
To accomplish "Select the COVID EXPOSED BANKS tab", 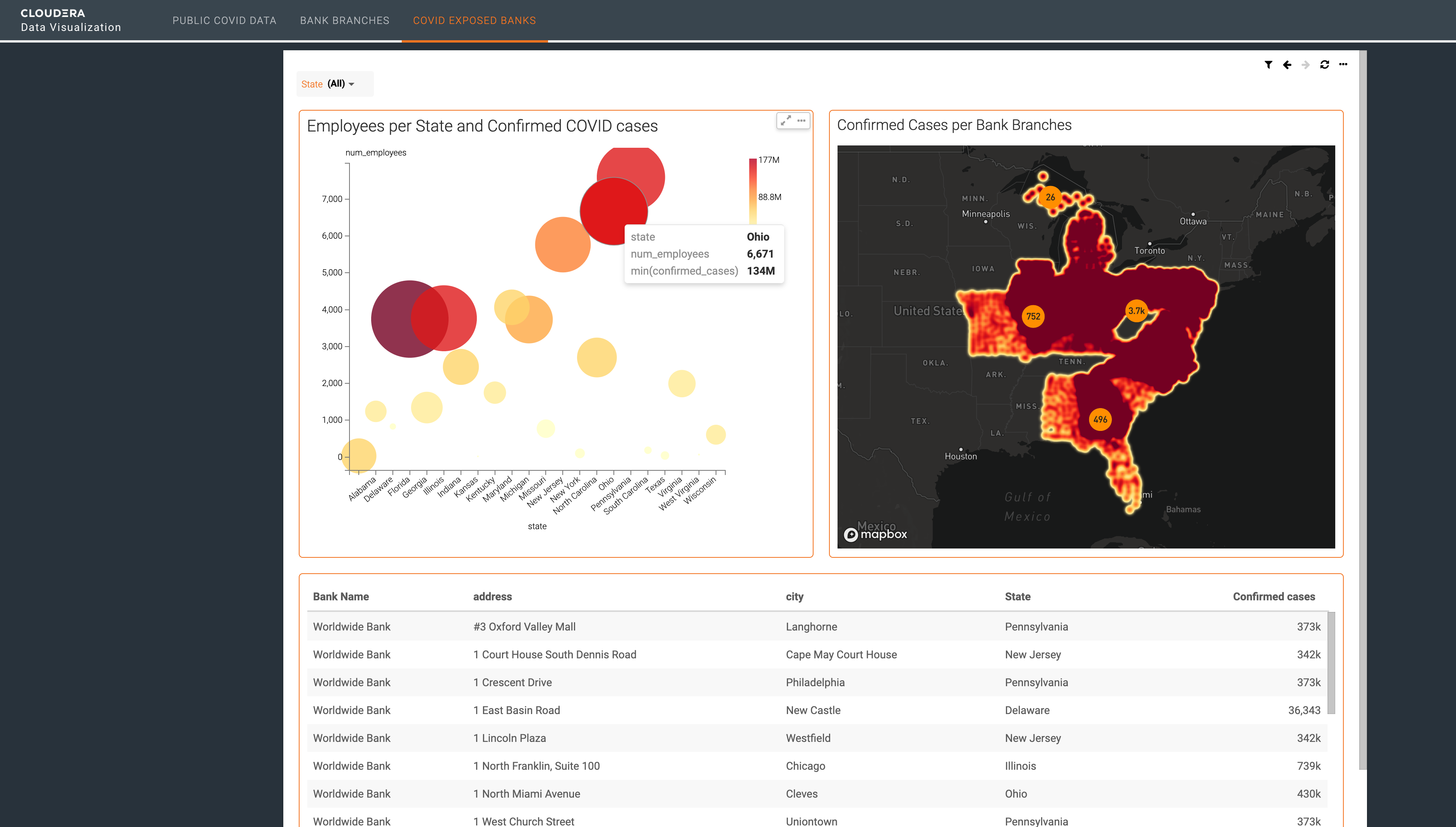I will point(474,21).
